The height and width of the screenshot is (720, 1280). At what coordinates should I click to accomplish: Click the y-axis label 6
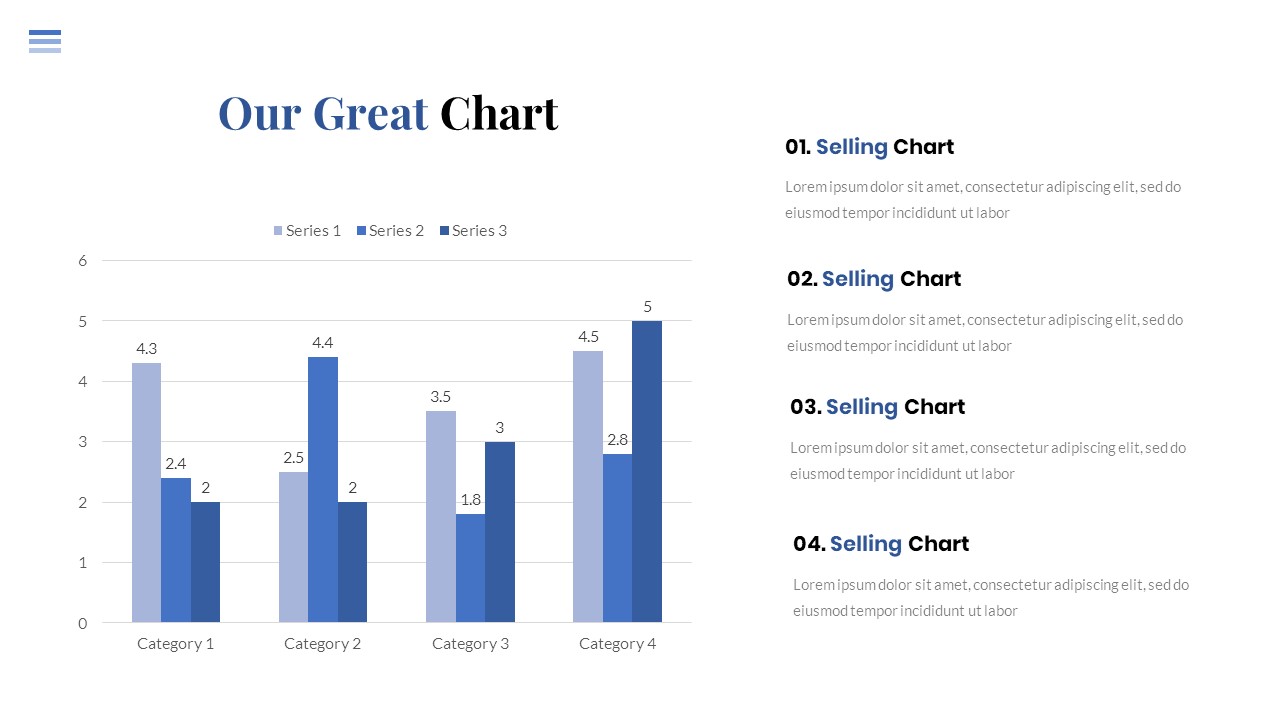(83, 261)
